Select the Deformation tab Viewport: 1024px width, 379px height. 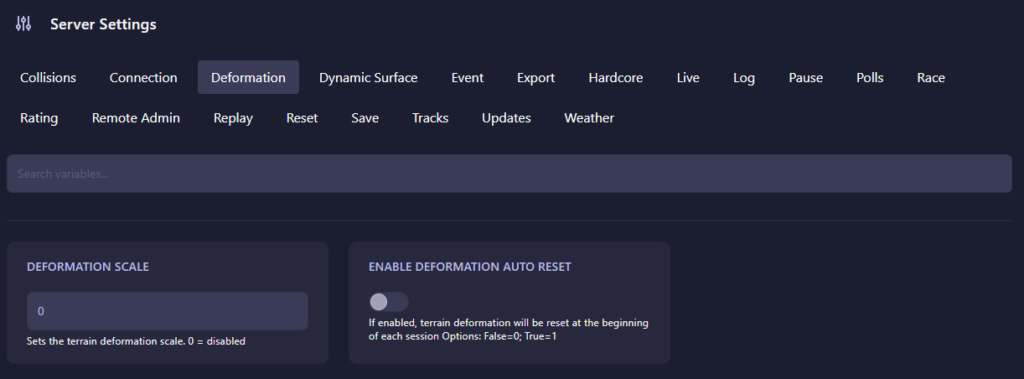pos(248,78)
